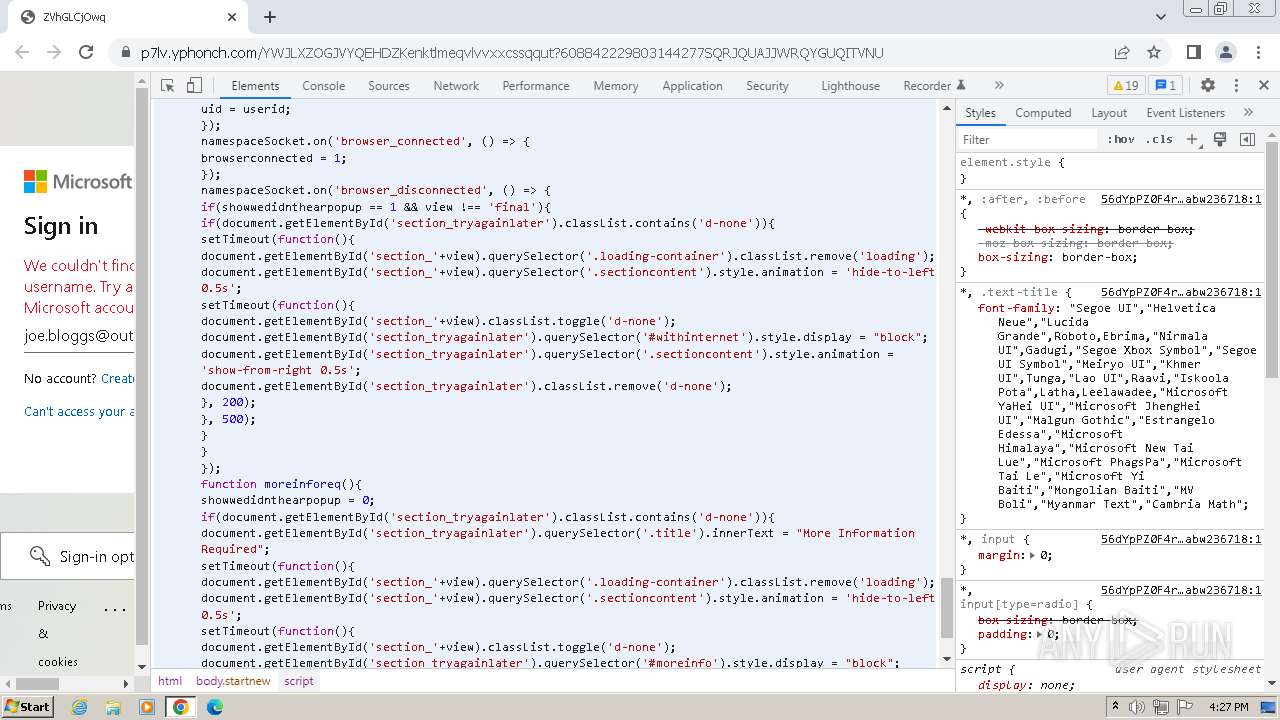1280x720 pixels.
Task: Expand the margin property triangle
Action: coord(1033,555)
